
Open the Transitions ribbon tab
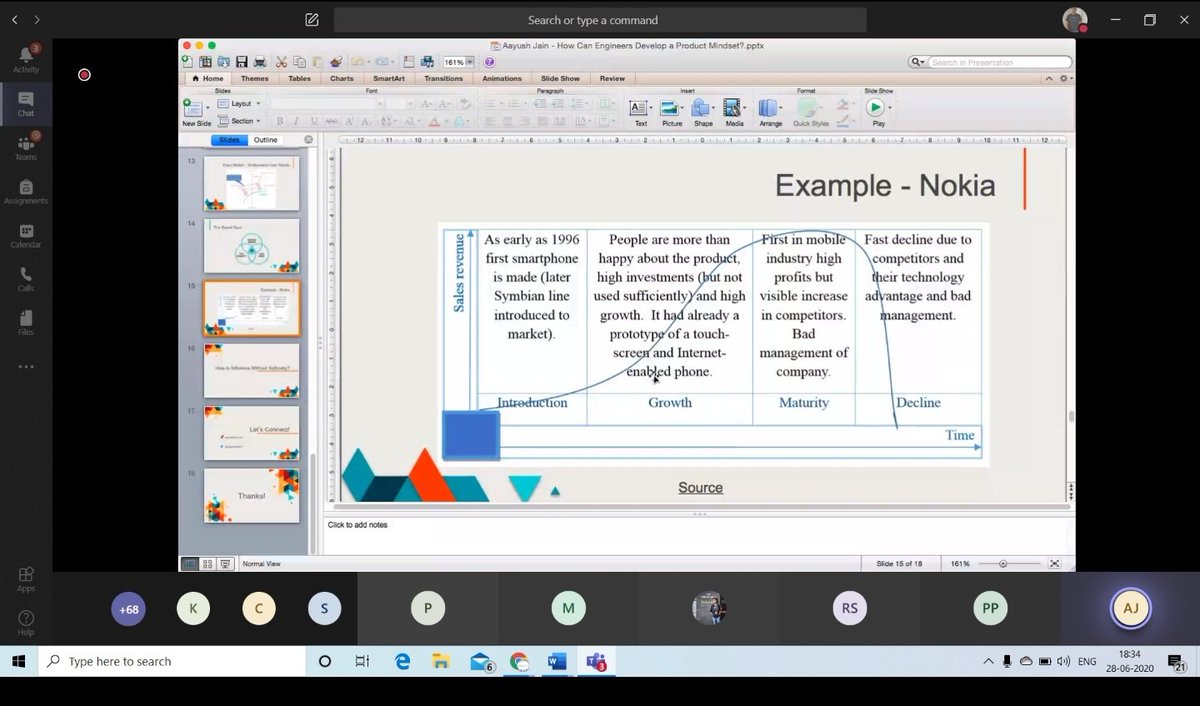[x=444, y=78]
